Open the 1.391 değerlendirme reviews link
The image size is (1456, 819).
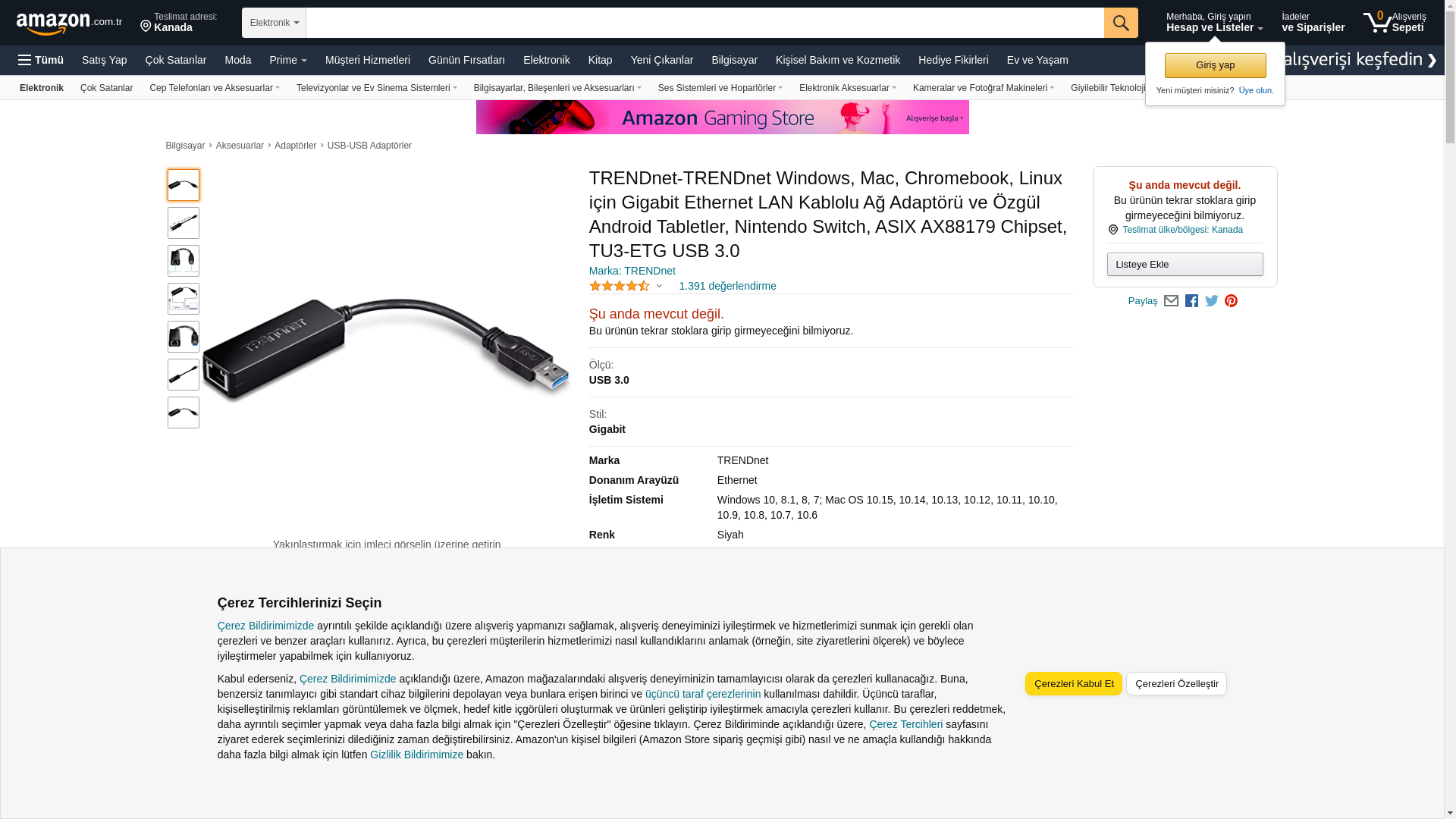(727, 286)
